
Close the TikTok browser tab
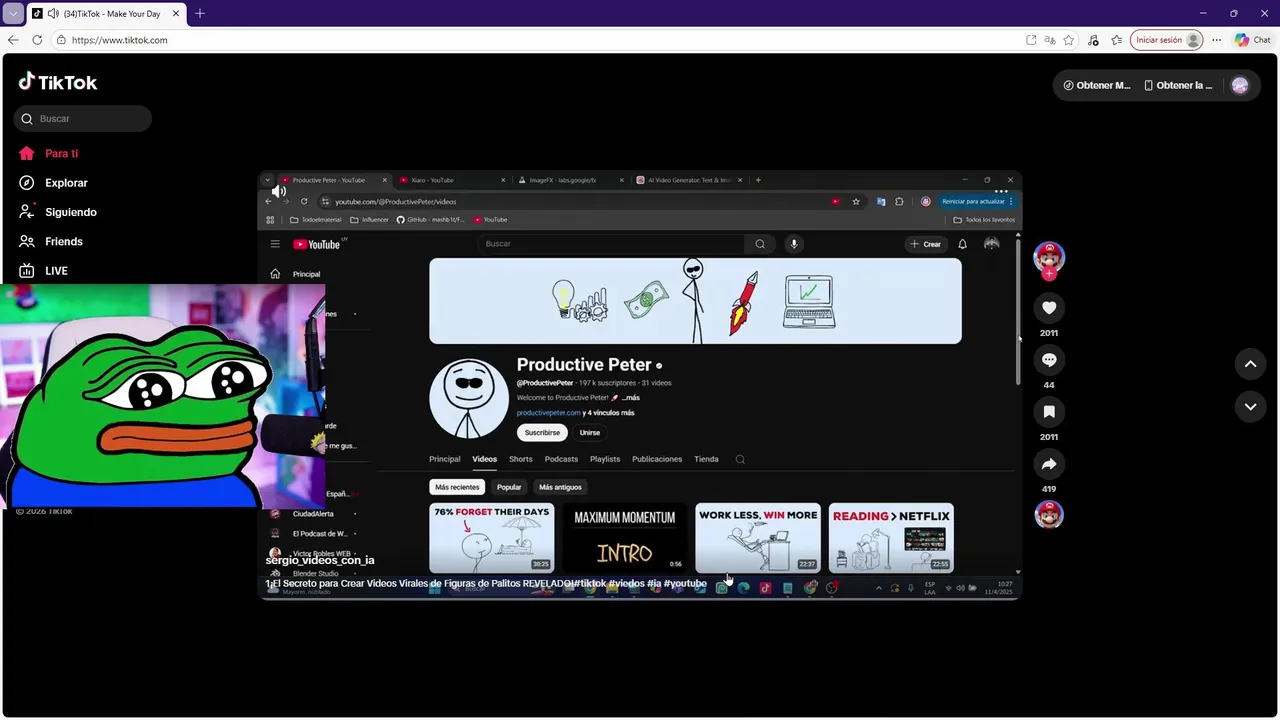(x=176, y=14)
